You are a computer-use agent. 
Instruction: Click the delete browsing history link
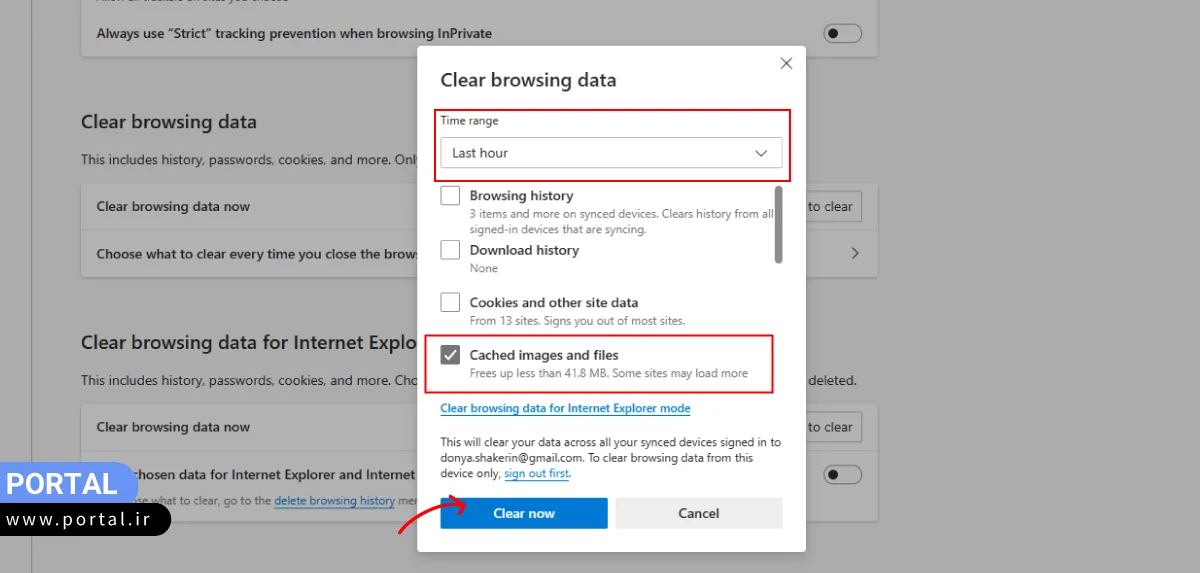point(334,501)
